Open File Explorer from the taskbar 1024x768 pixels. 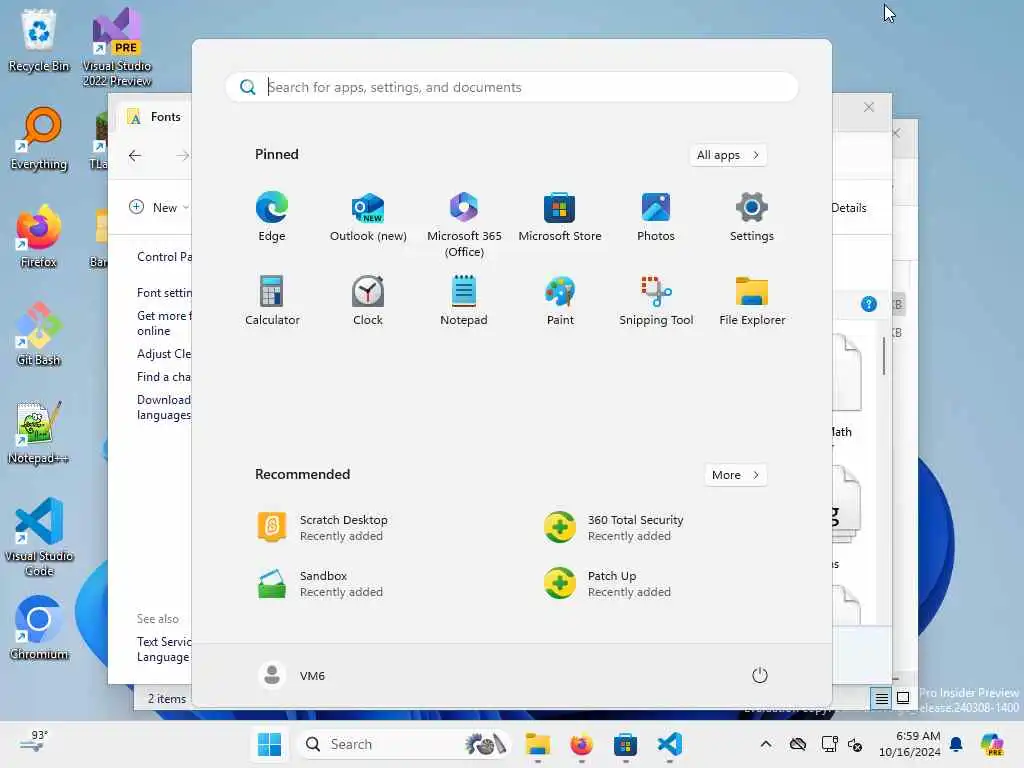coord(537,744)
